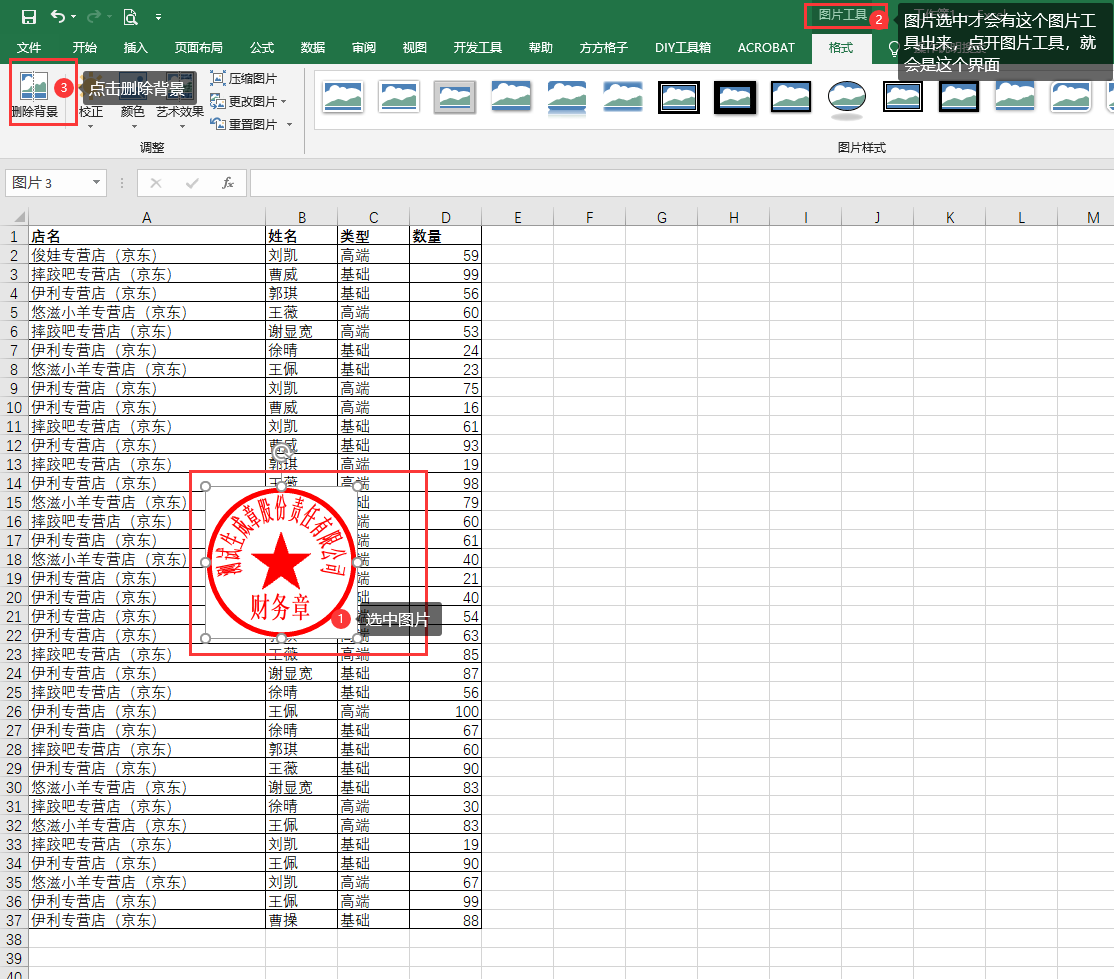
Task: Click the top-left sizing handle of picture
Action: tap(205, 486)
